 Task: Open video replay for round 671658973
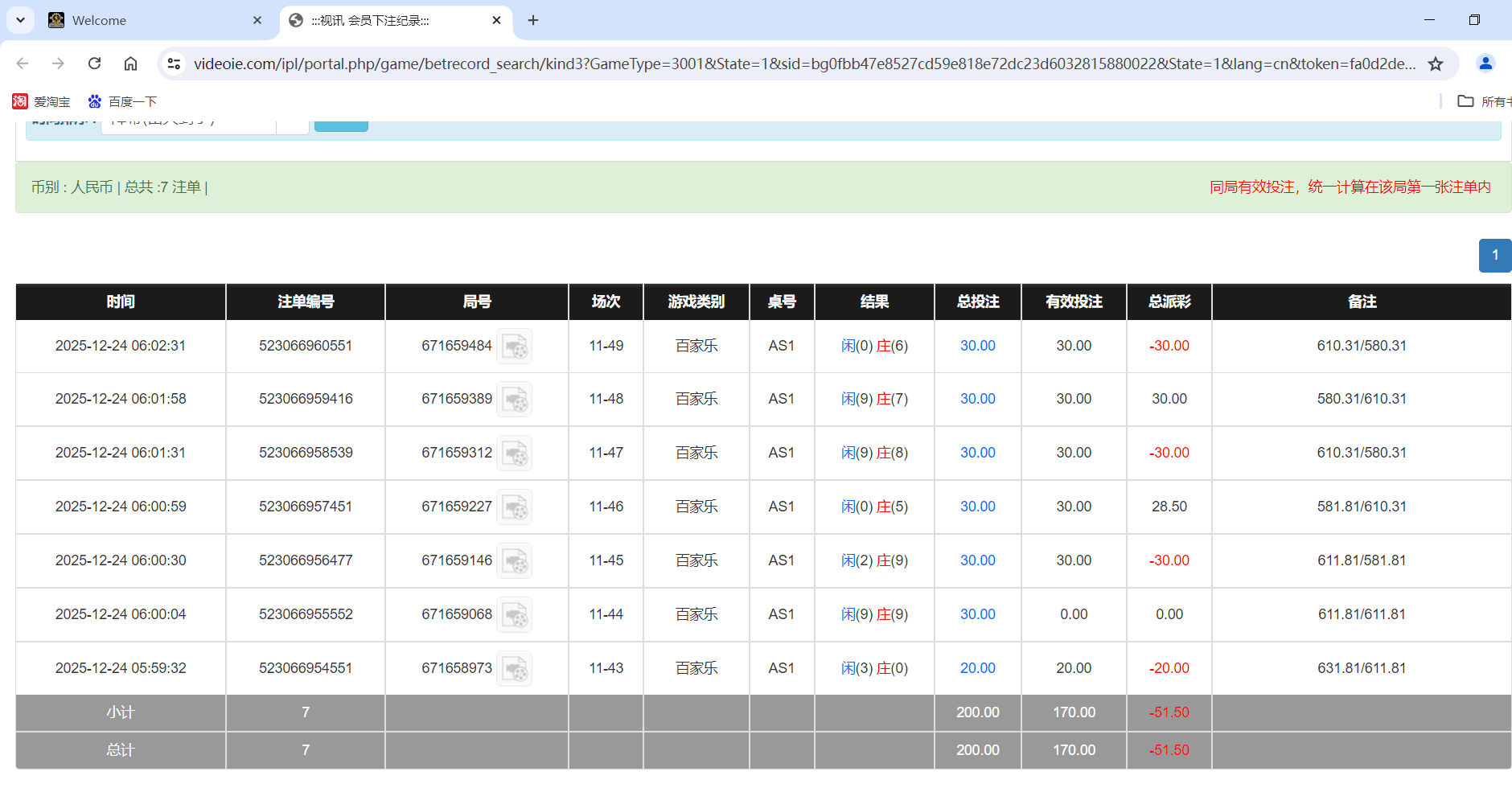pyautogui.click(x=514, y=669)
